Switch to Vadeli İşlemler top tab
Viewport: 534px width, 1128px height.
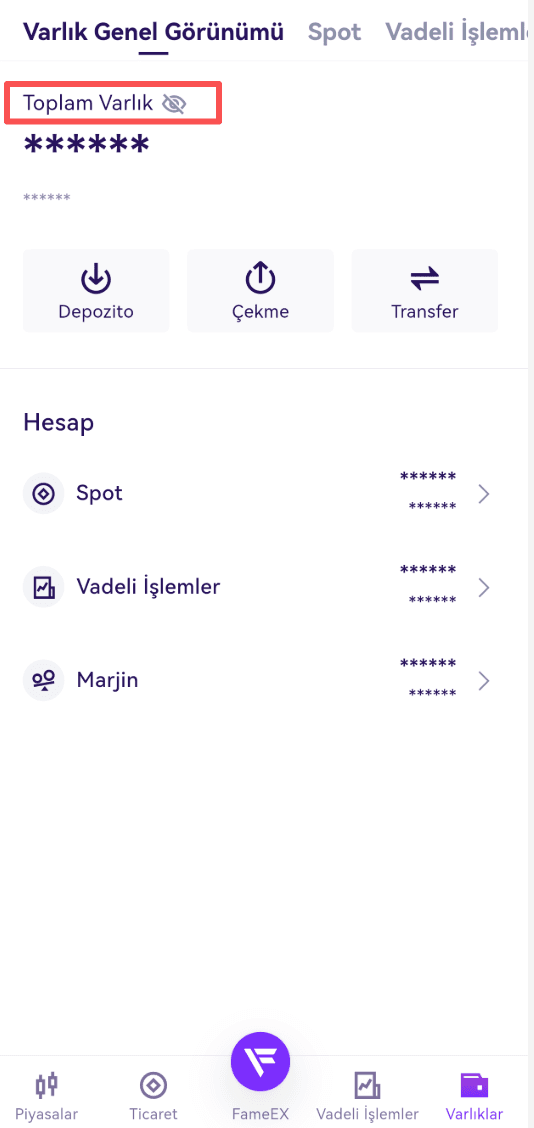[x=459, y=32]
